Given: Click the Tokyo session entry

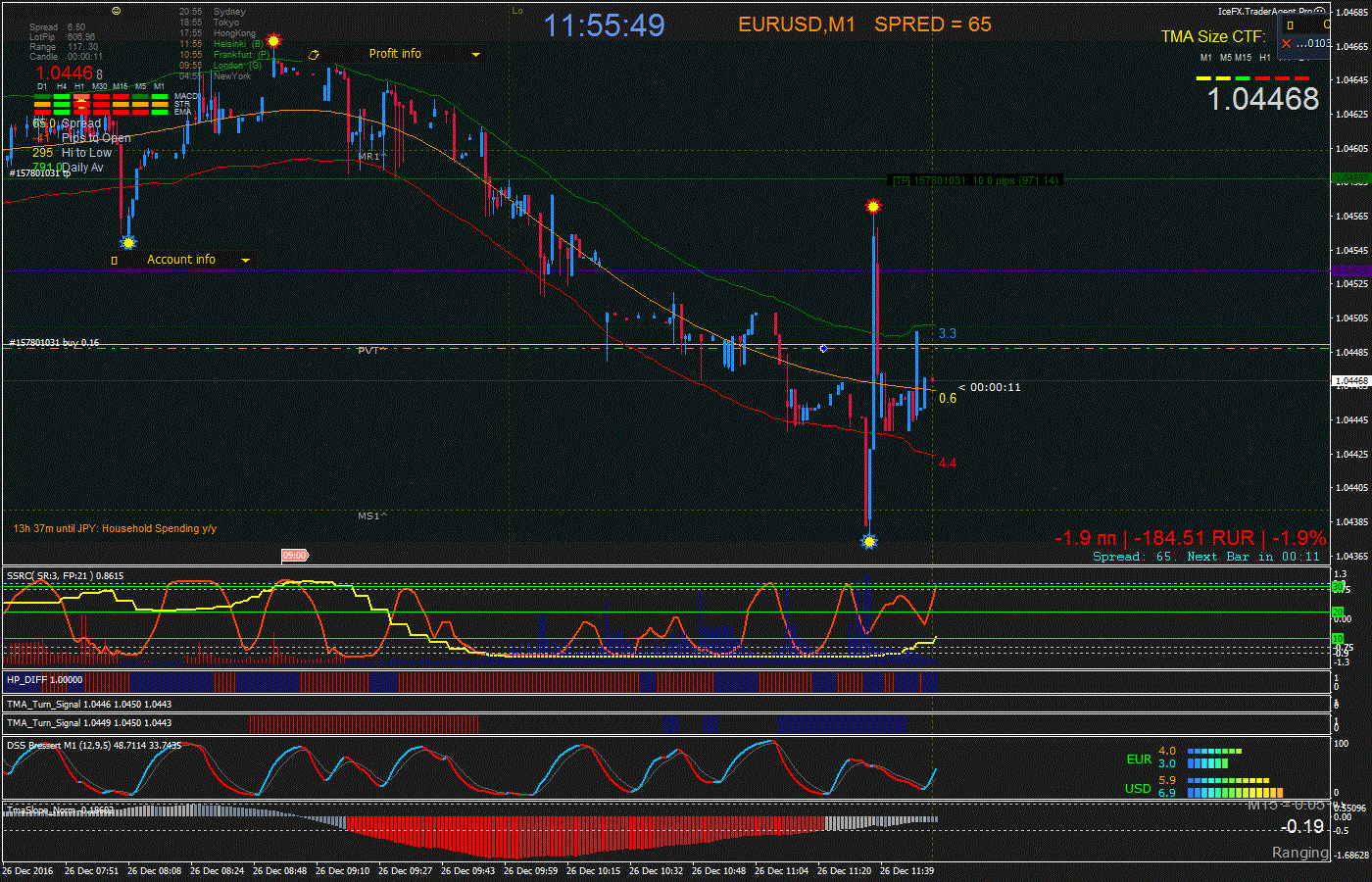Looking at the screenshot, I should pos(226,23).
